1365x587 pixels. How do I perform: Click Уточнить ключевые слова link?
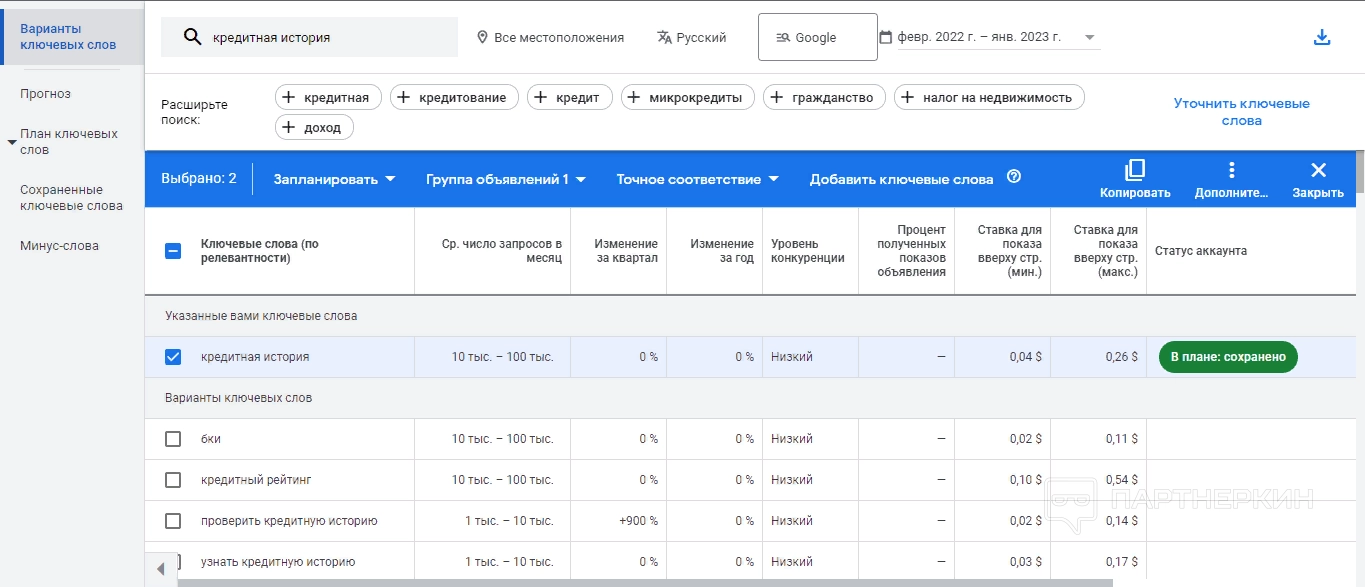coord(1241,112)
